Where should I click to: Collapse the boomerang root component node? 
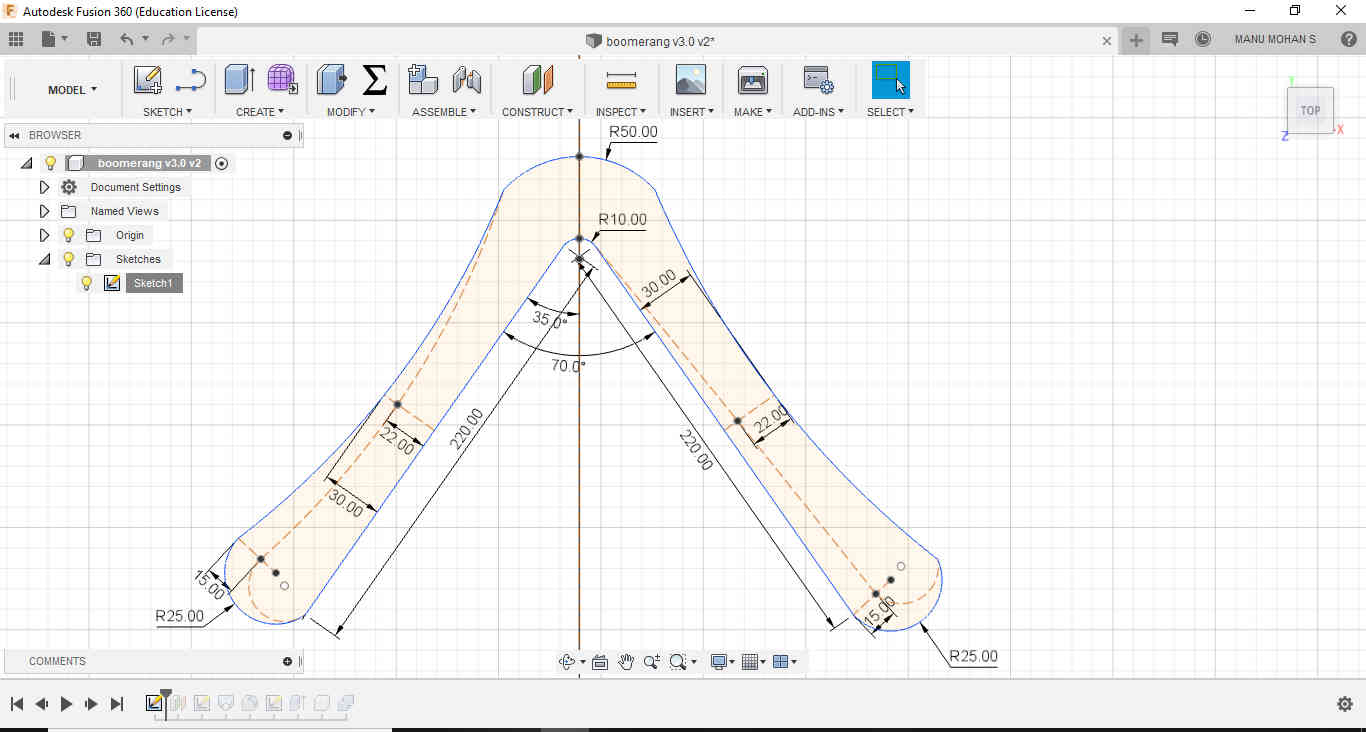26,163
